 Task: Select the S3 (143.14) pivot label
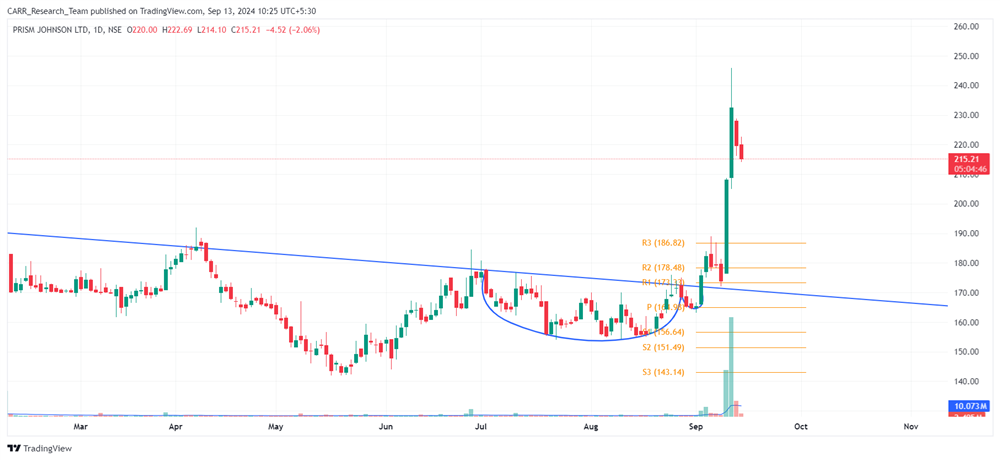663,372
